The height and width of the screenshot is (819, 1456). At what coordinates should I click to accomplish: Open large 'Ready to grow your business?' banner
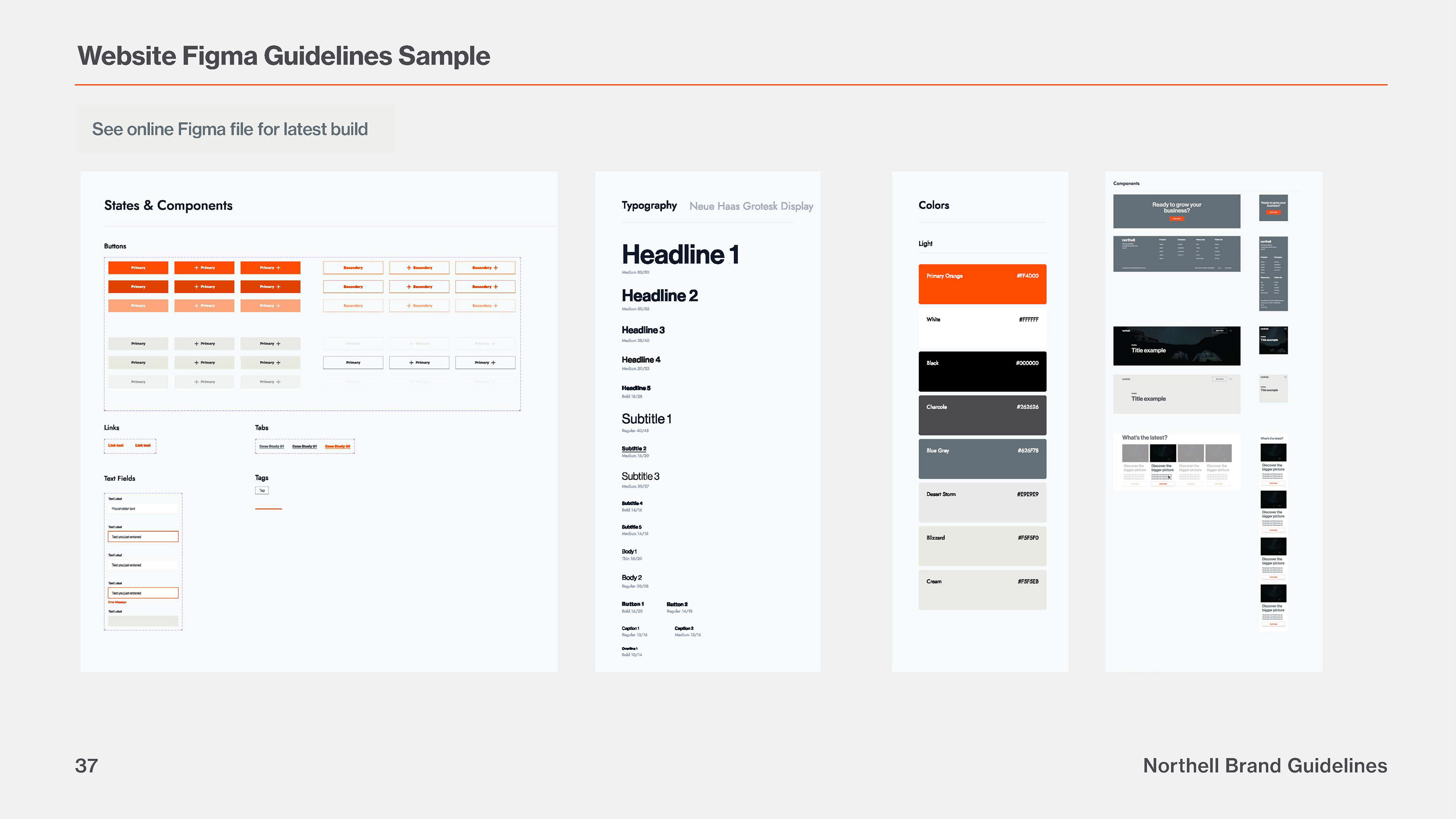tap(1176, 211)
